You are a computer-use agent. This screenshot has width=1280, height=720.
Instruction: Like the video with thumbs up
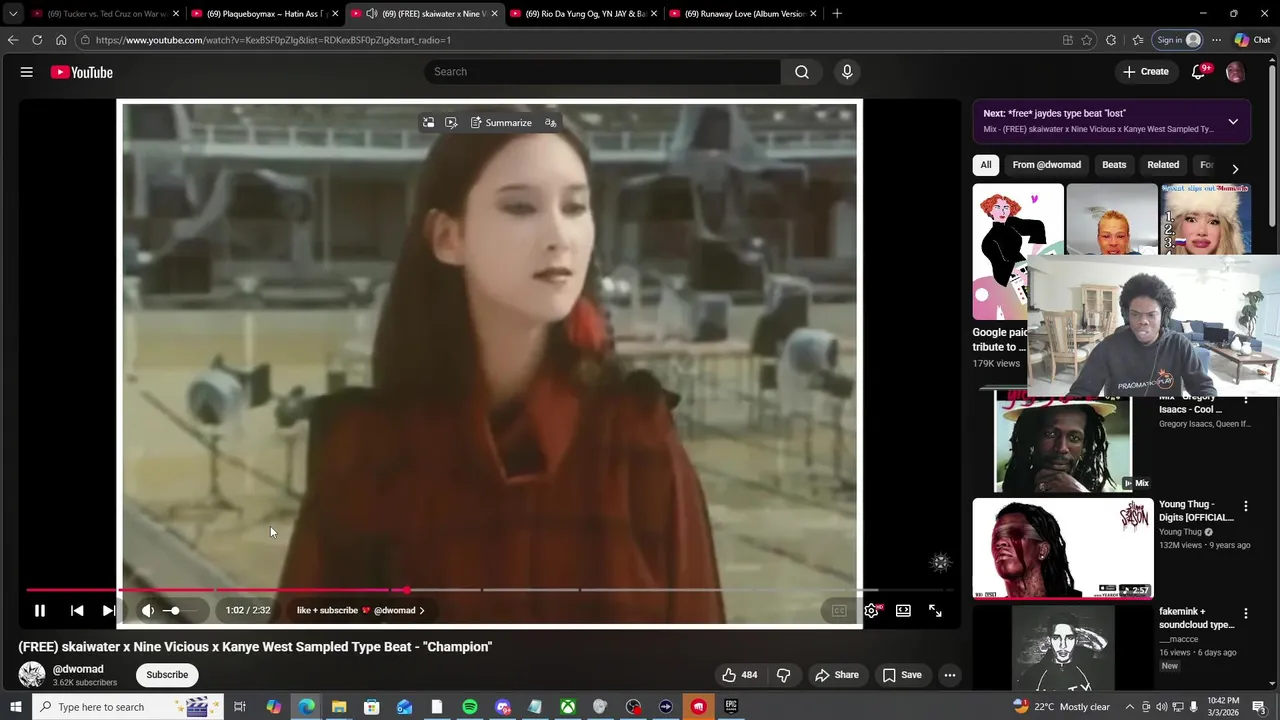(x=740, y=675)
